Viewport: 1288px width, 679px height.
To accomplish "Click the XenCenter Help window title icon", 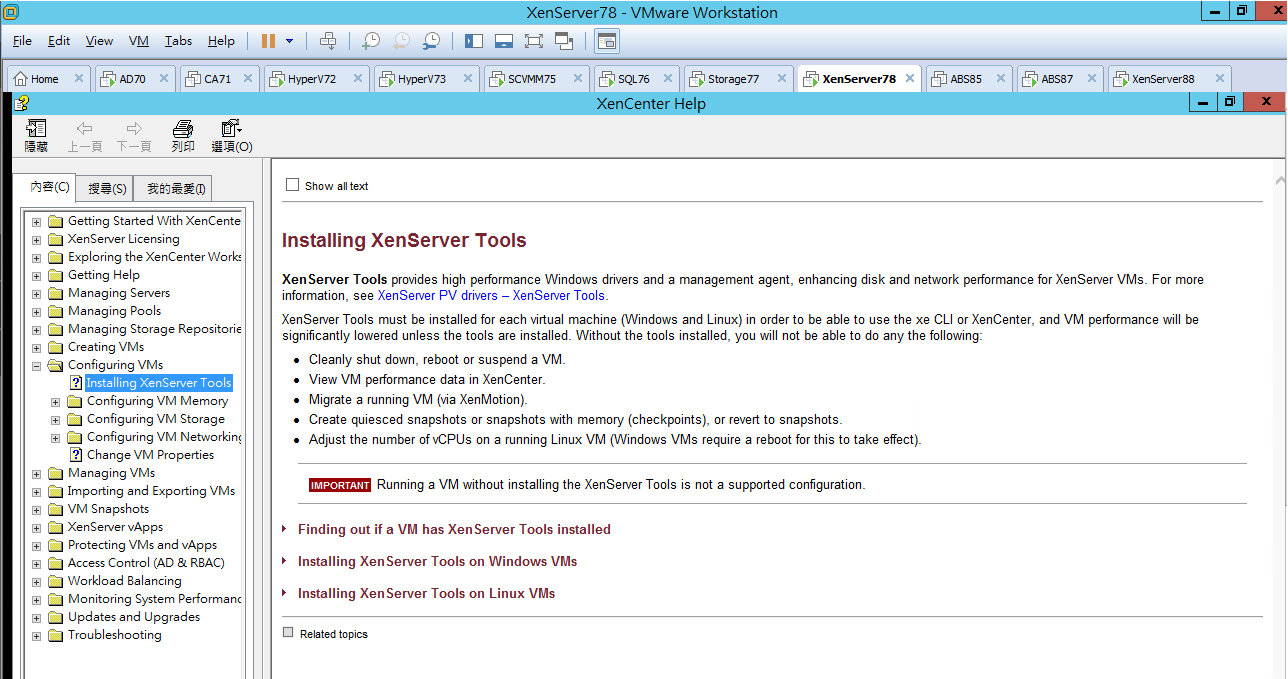I will [x=22, y=102].
